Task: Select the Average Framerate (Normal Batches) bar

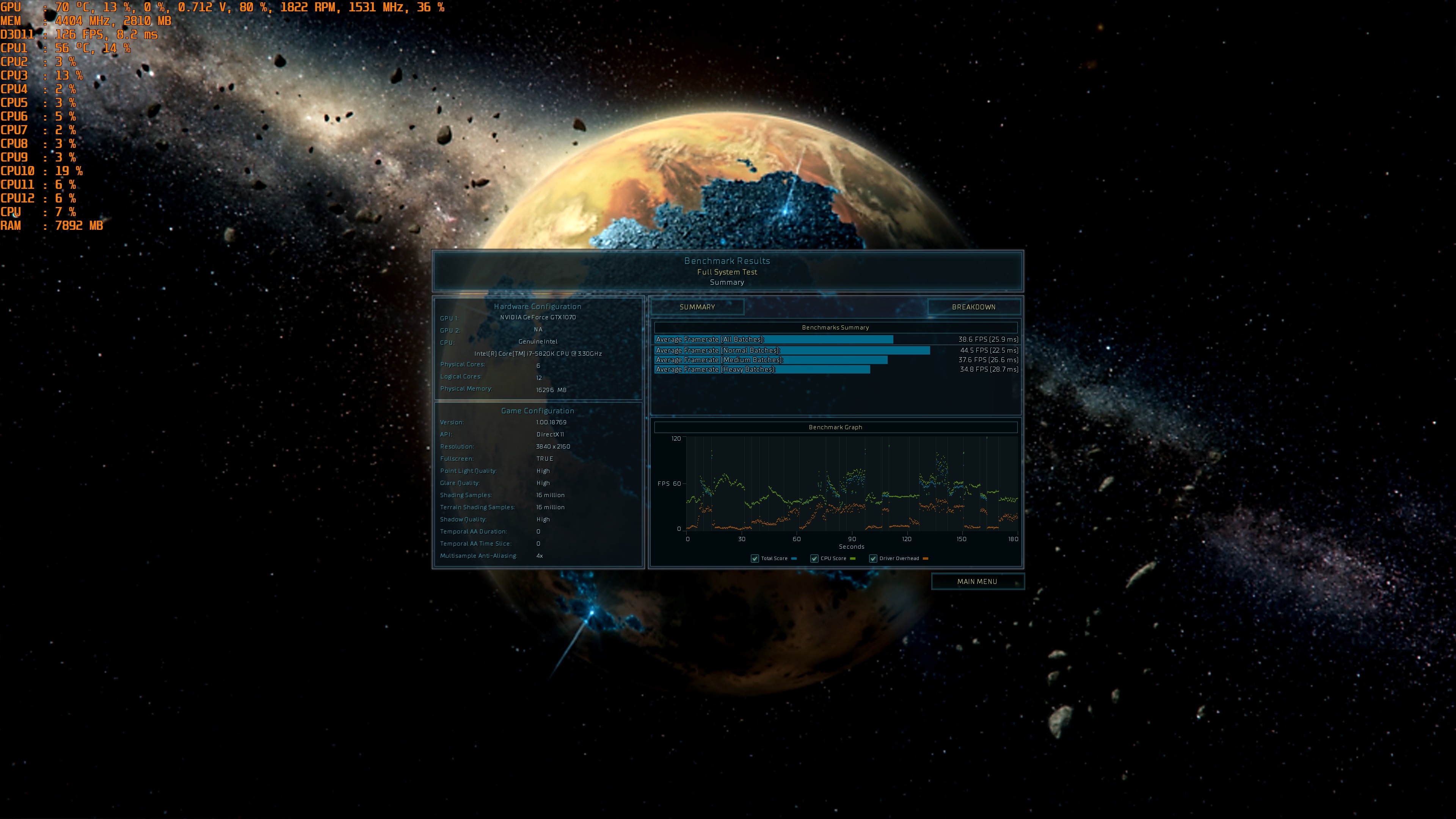Action: 792,350
